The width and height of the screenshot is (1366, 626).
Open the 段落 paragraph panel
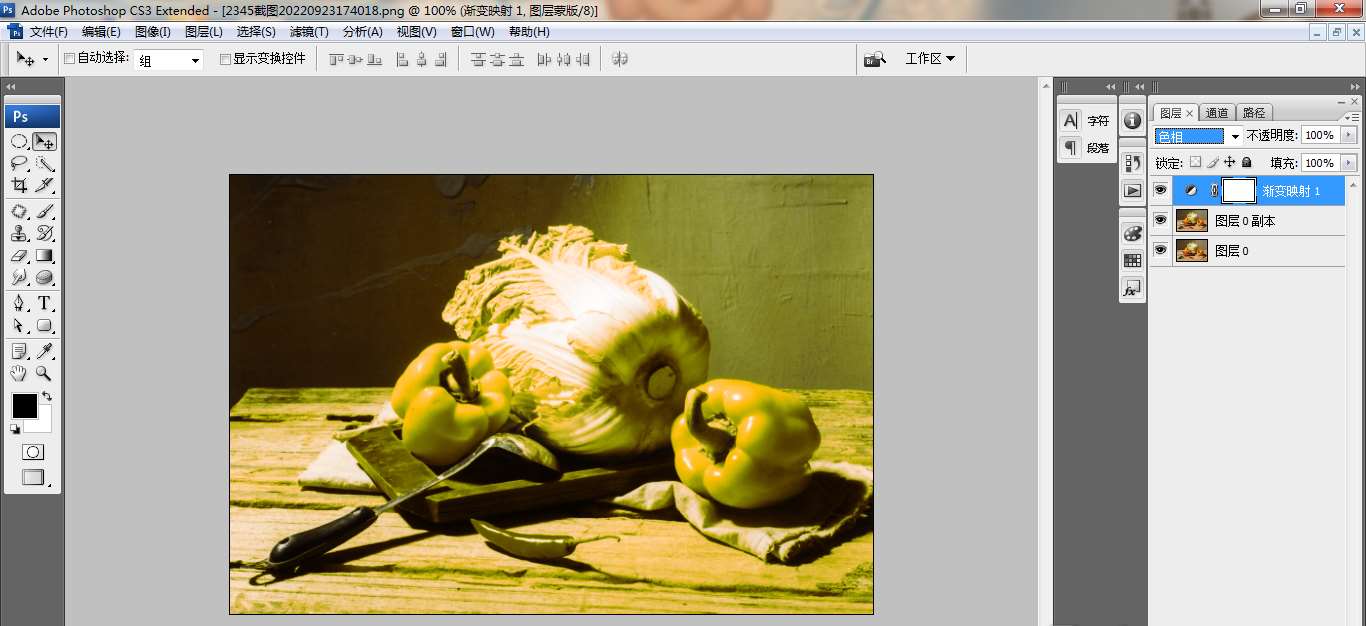coord(1086,148)
